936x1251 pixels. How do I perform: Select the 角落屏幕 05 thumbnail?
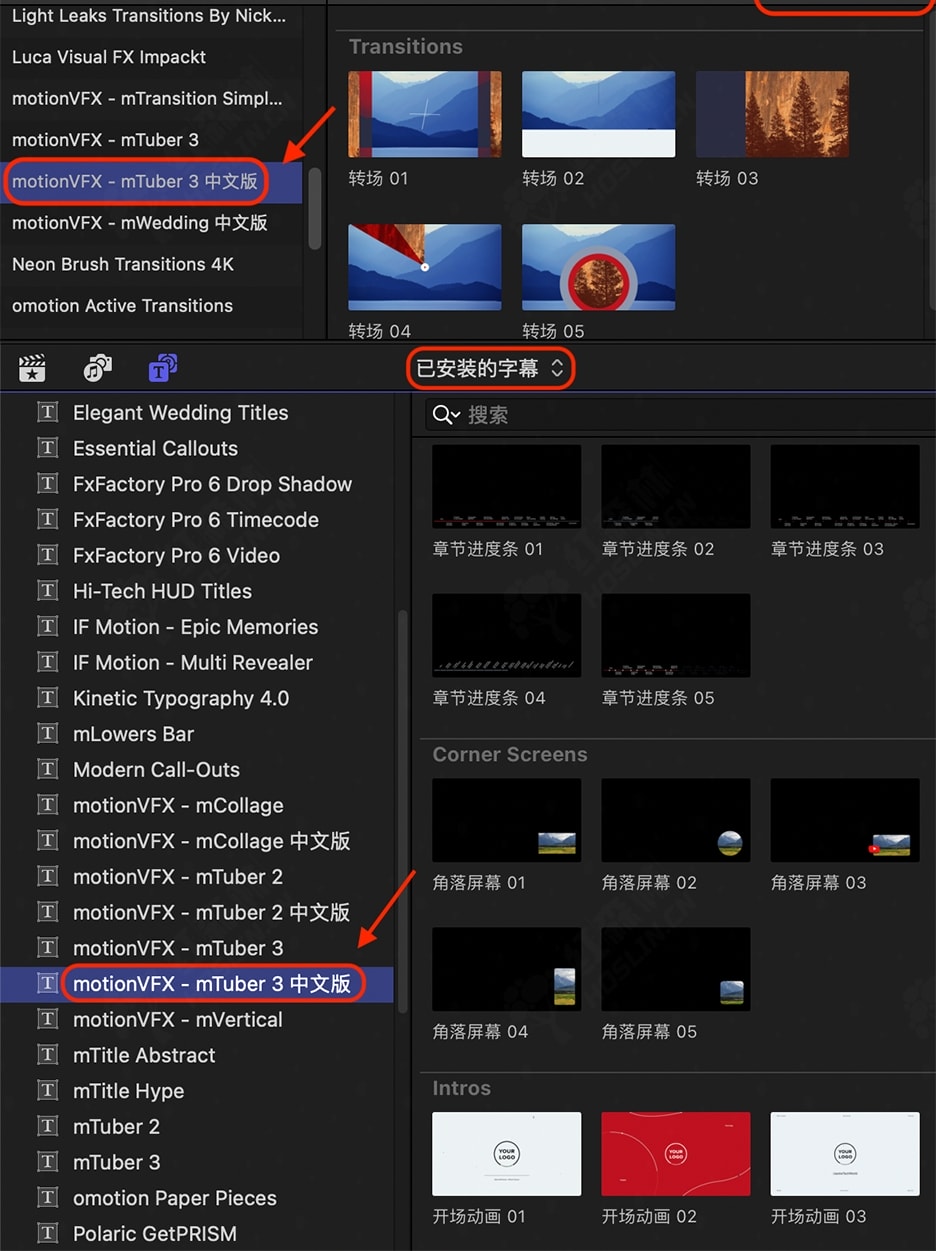click(x=676, y=970)
